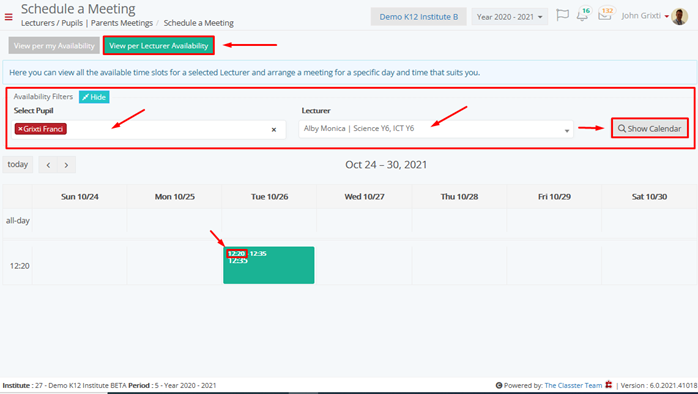
Task: Click the flag icon in header
Action: click(562, 16)
